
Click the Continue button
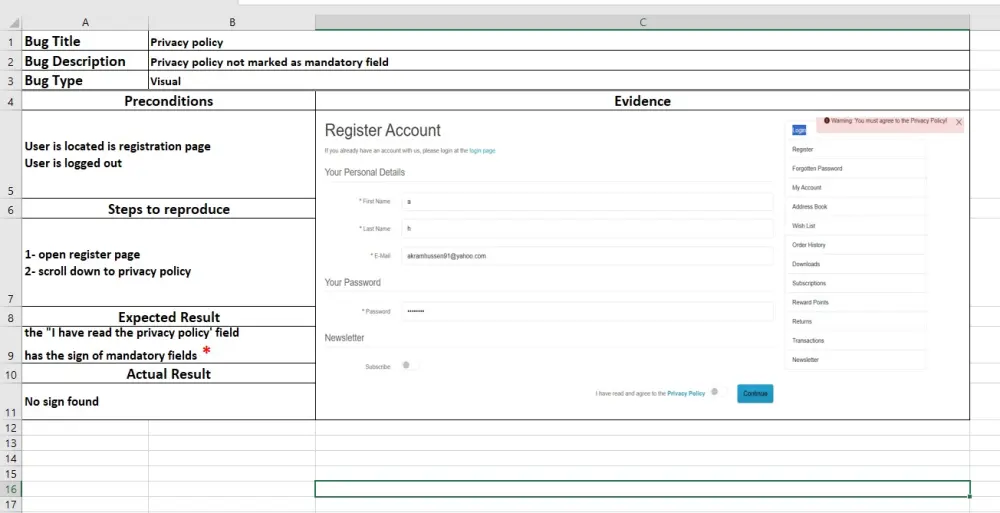coord(755,394)
